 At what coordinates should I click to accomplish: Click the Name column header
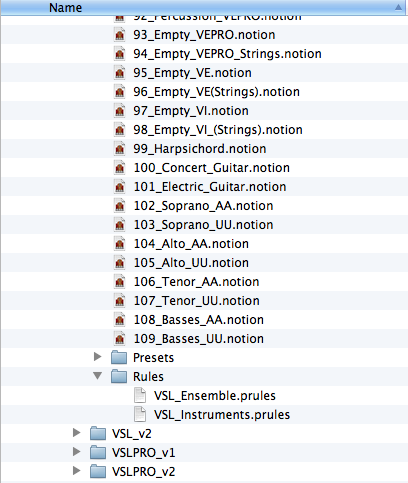(204, 8)
